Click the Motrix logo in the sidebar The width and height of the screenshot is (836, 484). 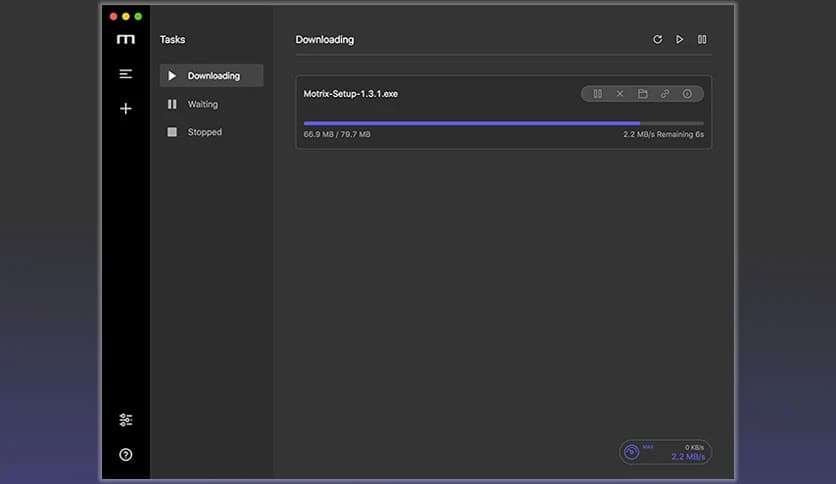click(125, 39)
